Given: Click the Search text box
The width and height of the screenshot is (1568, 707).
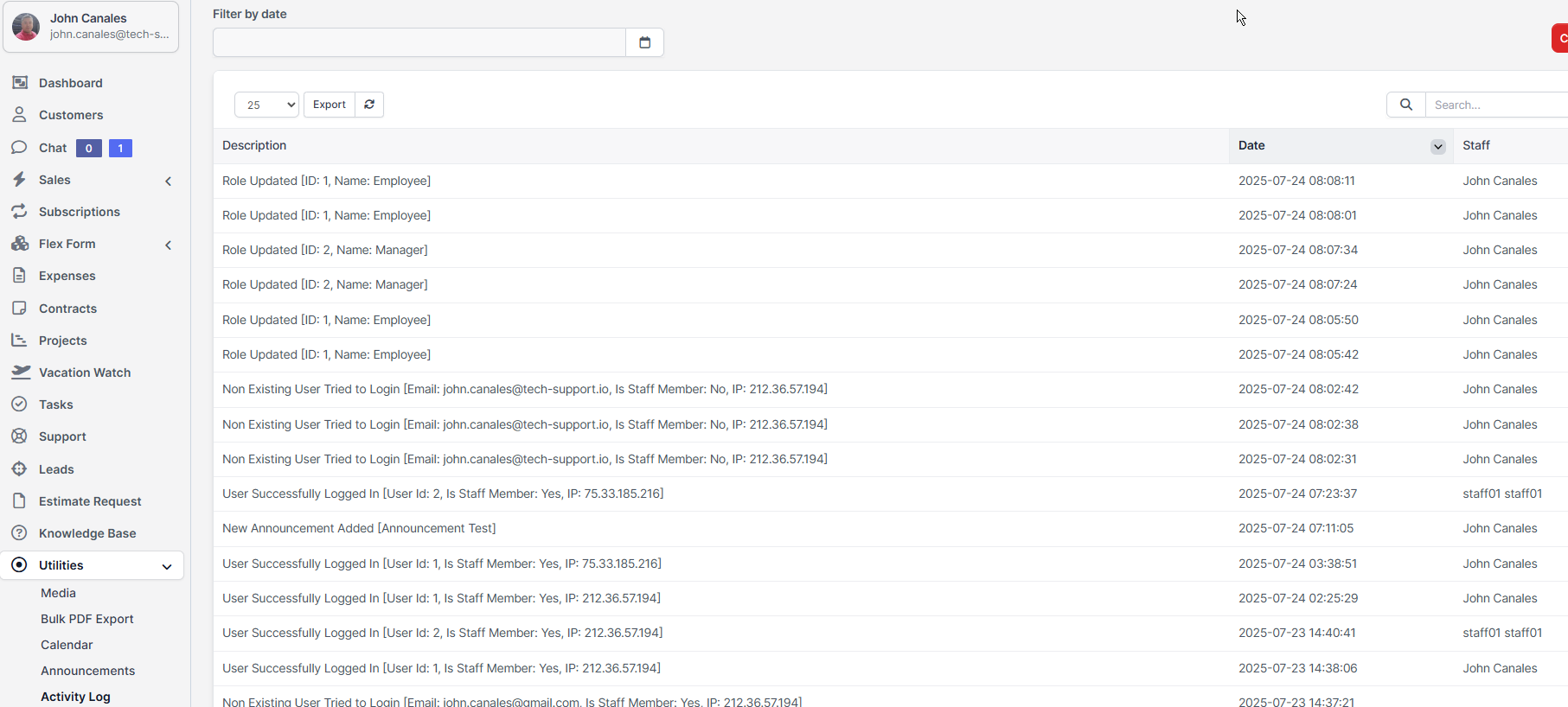Looking at the screenshot, I should pos(1496,105).
